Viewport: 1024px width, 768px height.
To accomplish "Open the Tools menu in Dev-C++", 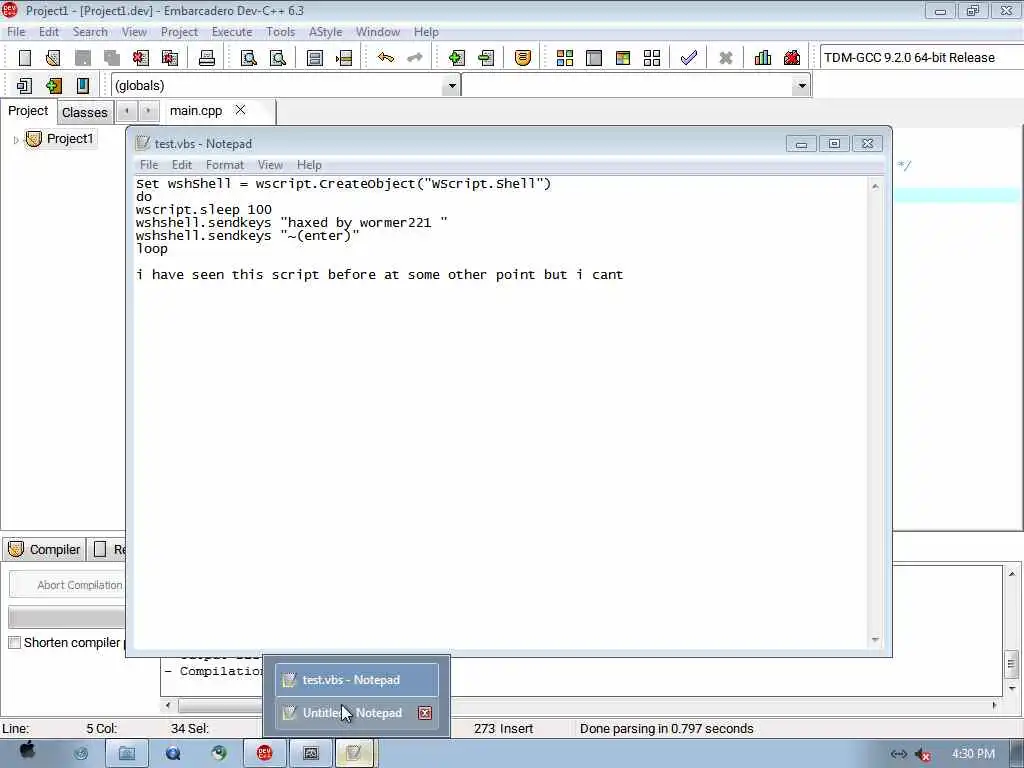I will [280, 32].
